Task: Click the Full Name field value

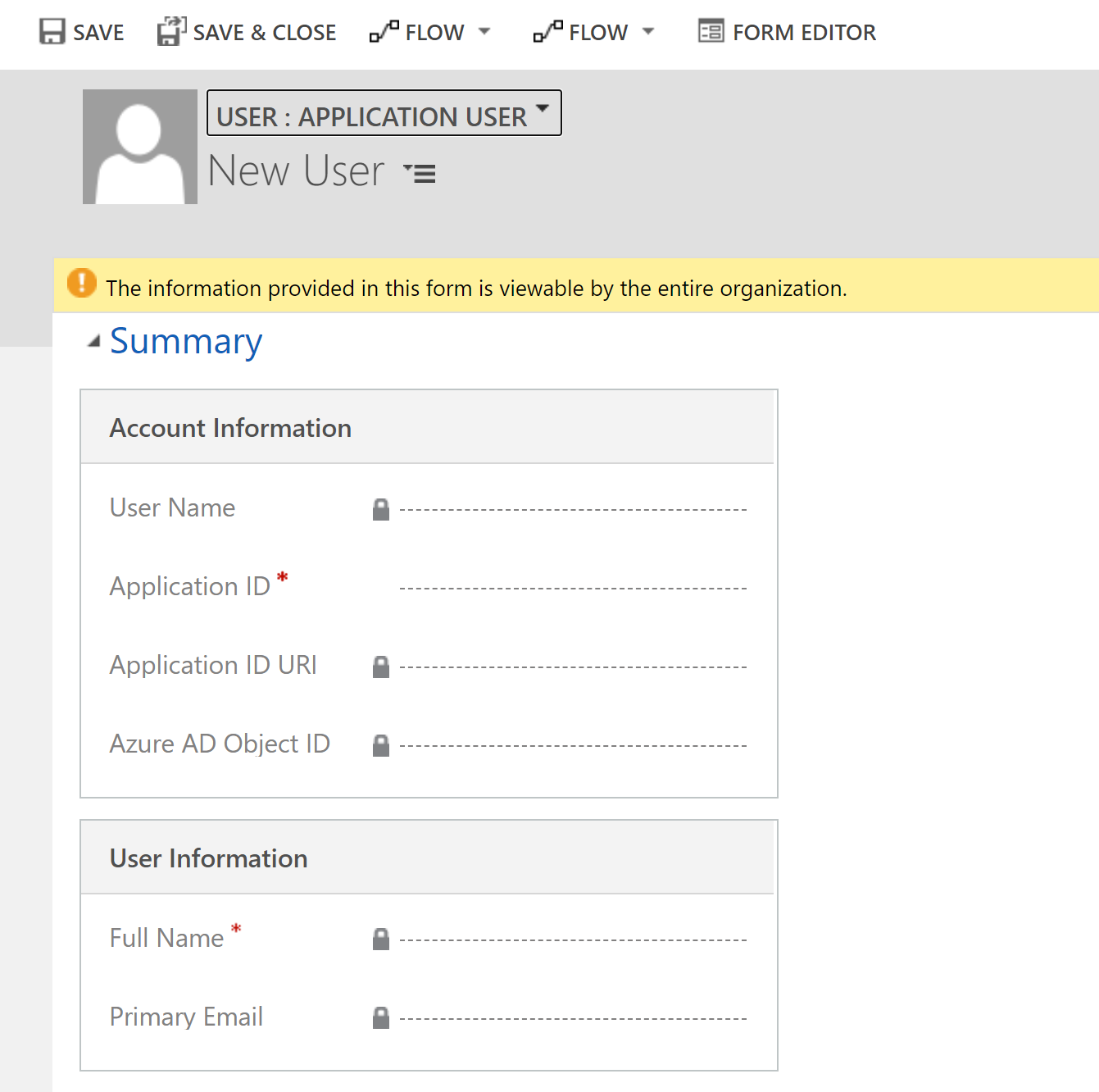Action: (573, 938)
